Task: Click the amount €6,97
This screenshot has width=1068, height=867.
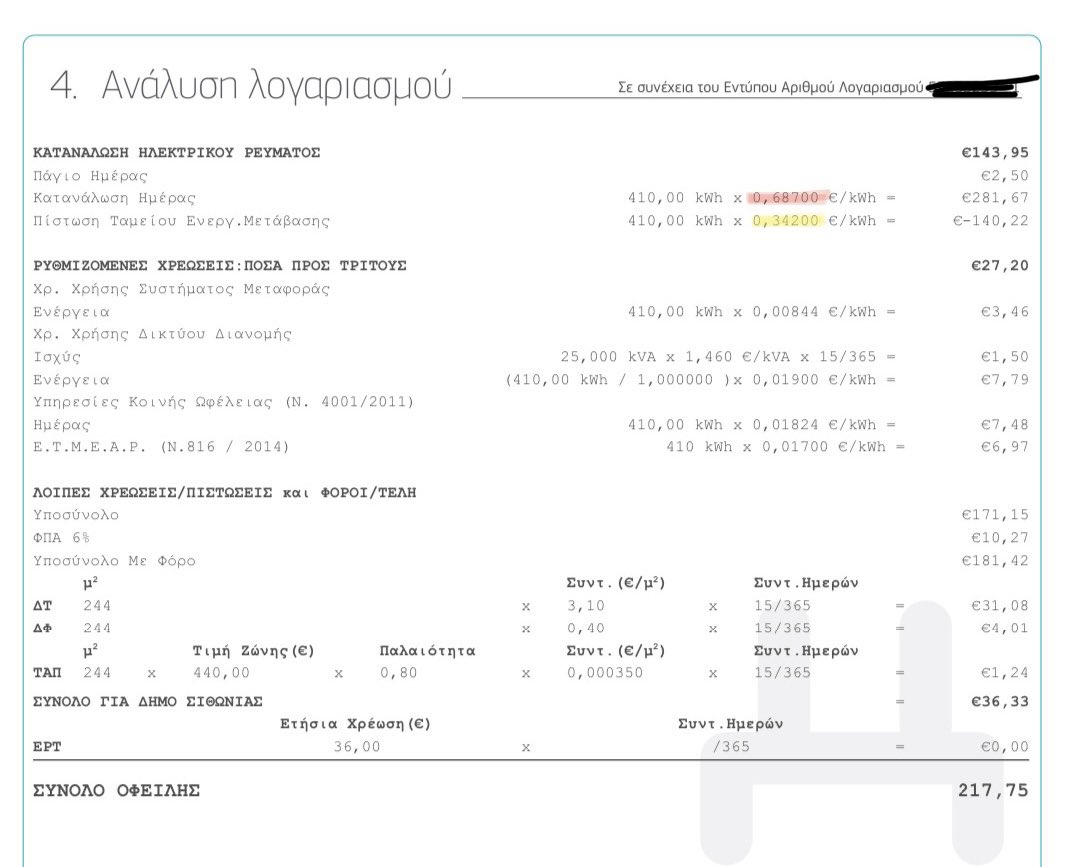Action: click(1004, 447)
